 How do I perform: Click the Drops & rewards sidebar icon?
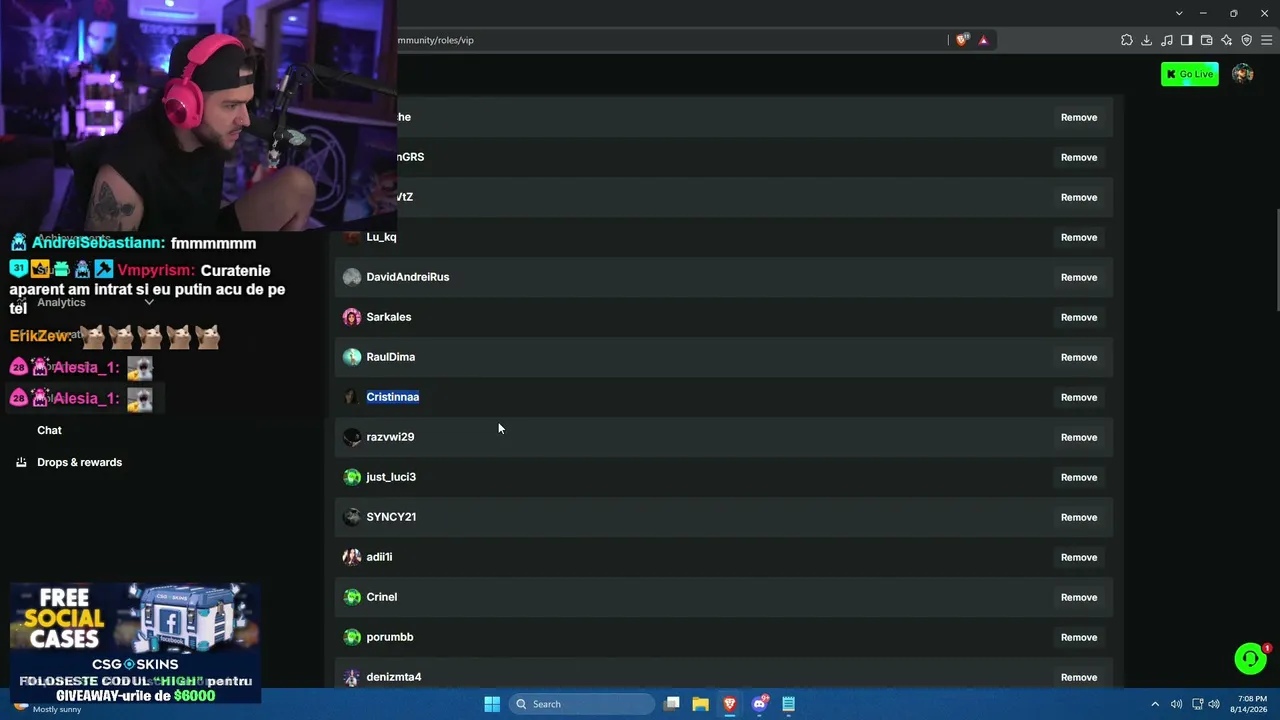21,462
